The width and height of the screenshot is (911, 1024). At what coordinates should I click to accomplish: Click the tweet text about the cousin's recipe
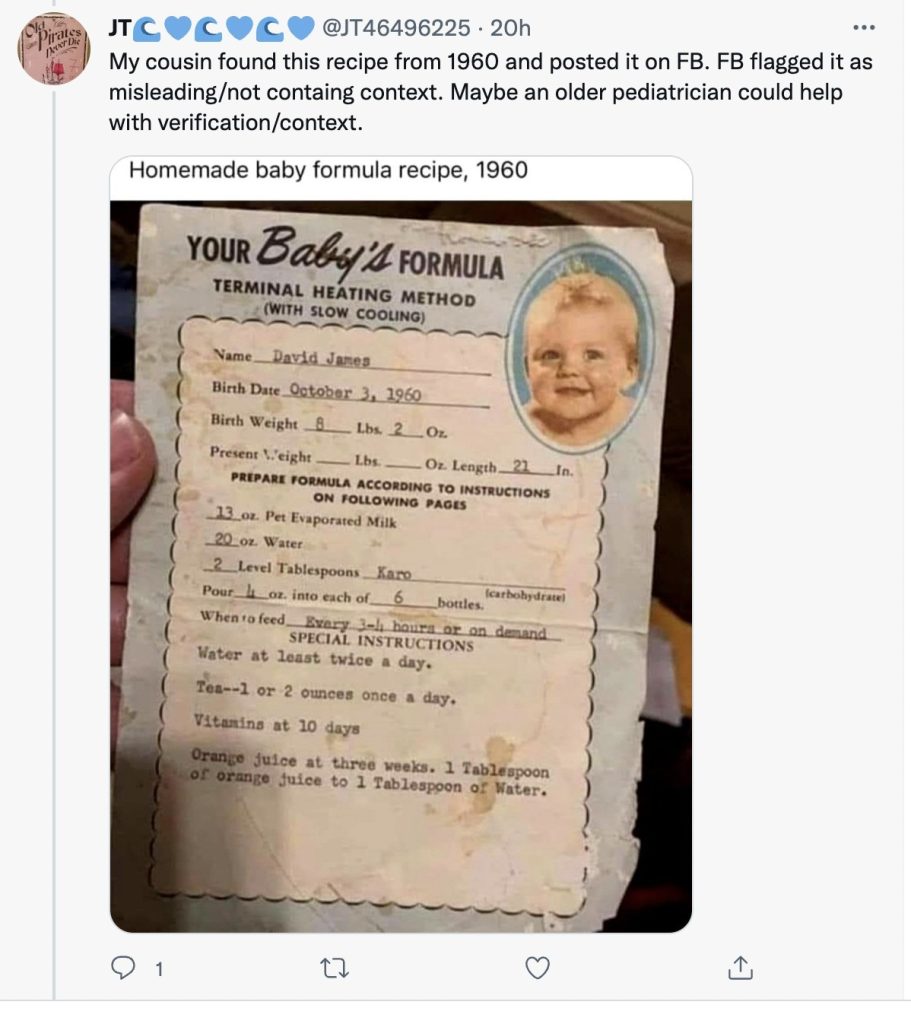490,92
